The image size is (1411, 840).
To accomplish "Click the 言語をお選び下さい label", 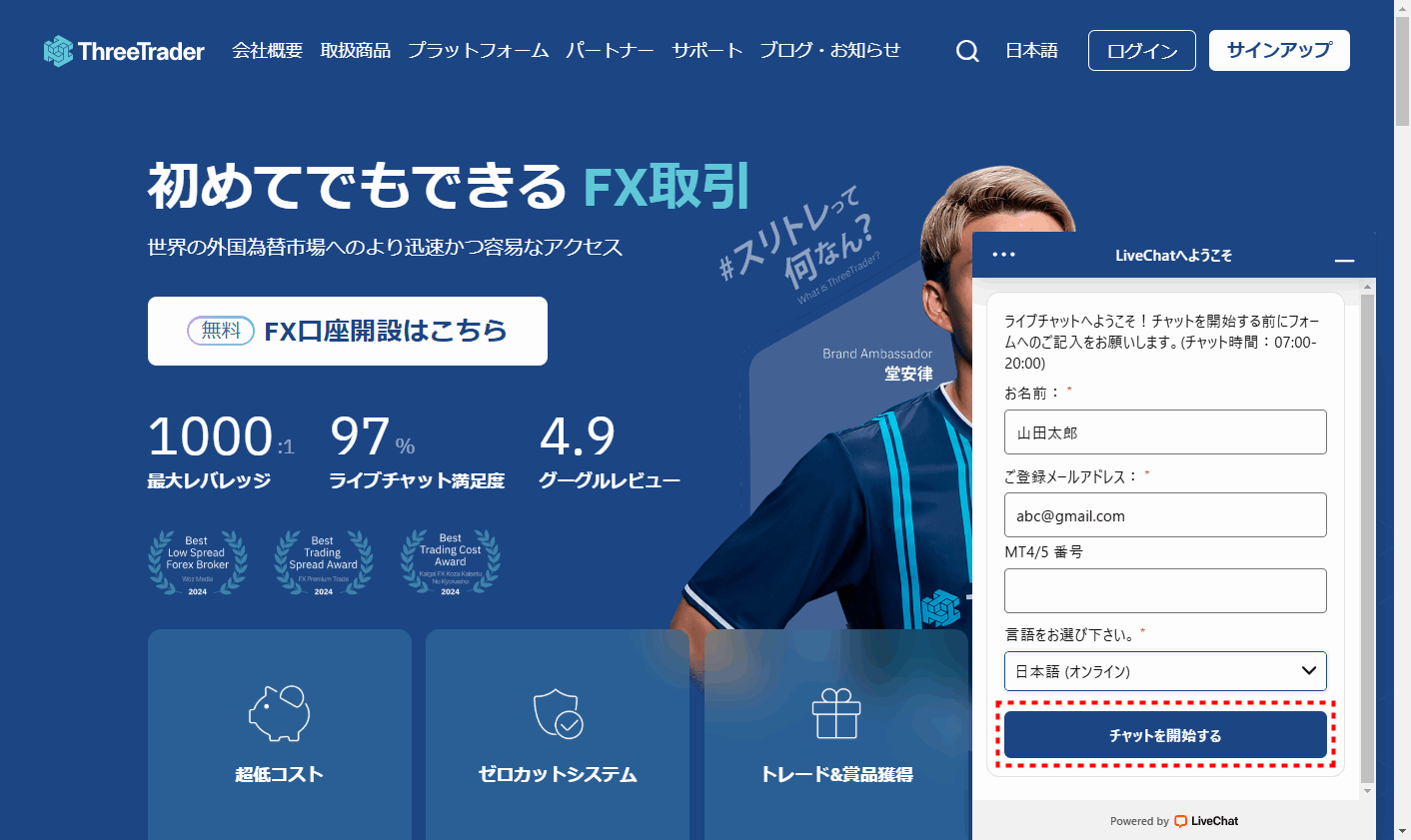I will point(1069,634).
